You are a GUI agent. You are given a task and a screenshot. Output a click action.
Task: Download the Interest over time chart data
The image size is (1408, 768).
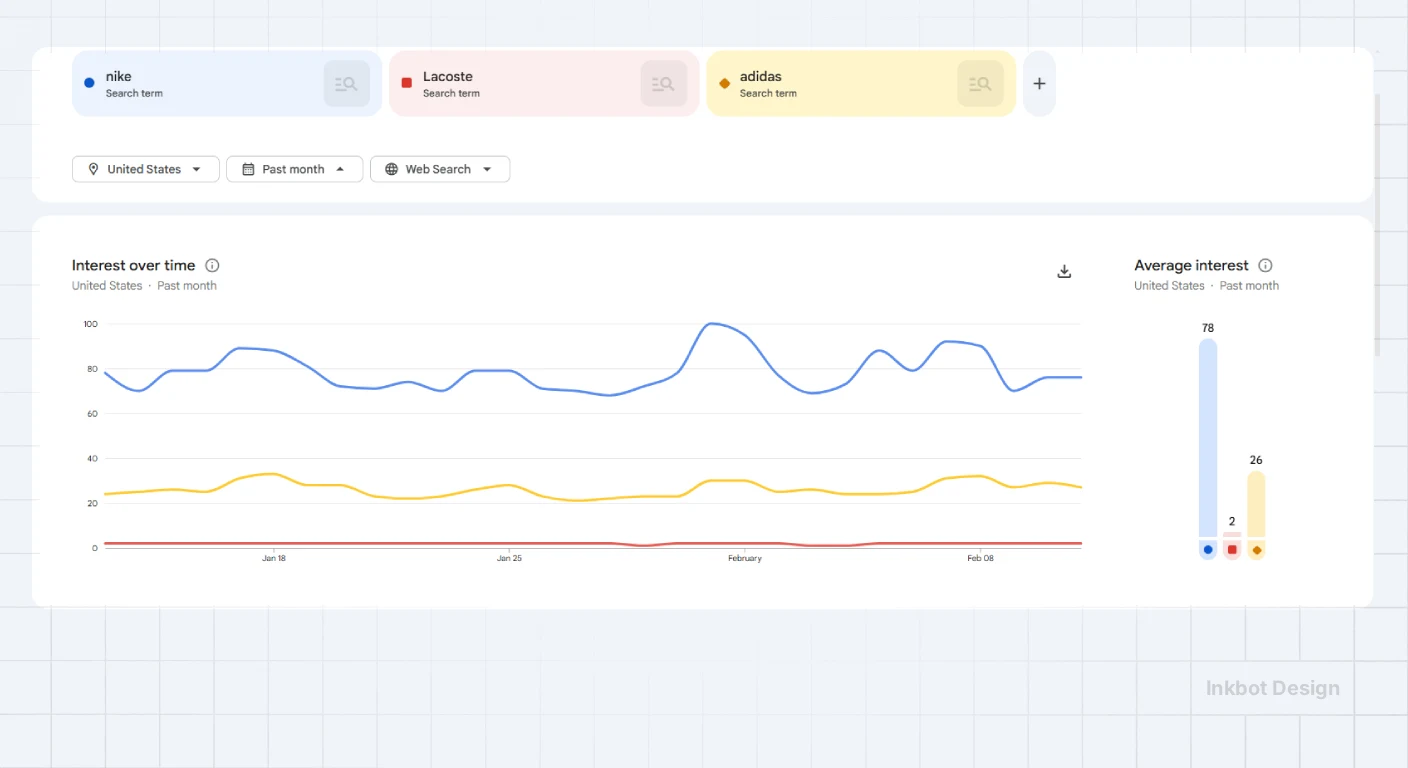click(x=1064, y=271)
